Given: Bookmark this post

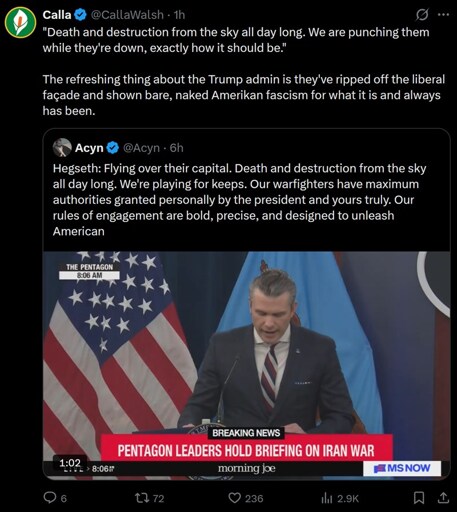Looking at the screenshot, I should click(419, 498).
